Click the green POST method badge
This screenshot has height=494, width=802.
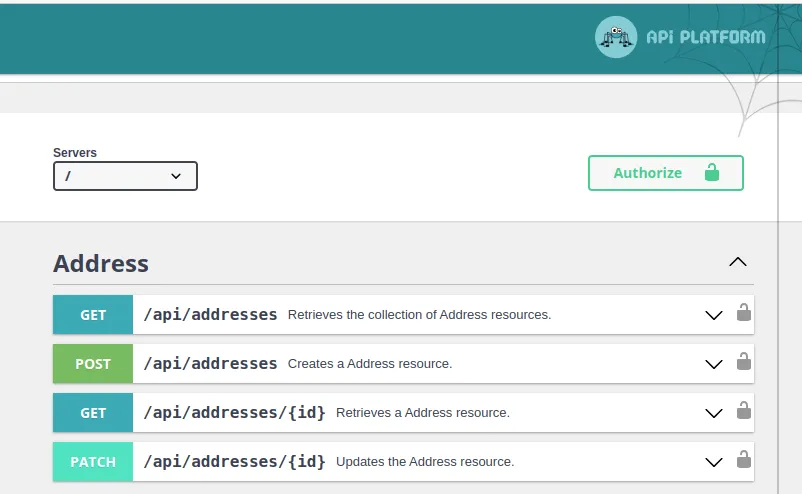tap(93, 364)
